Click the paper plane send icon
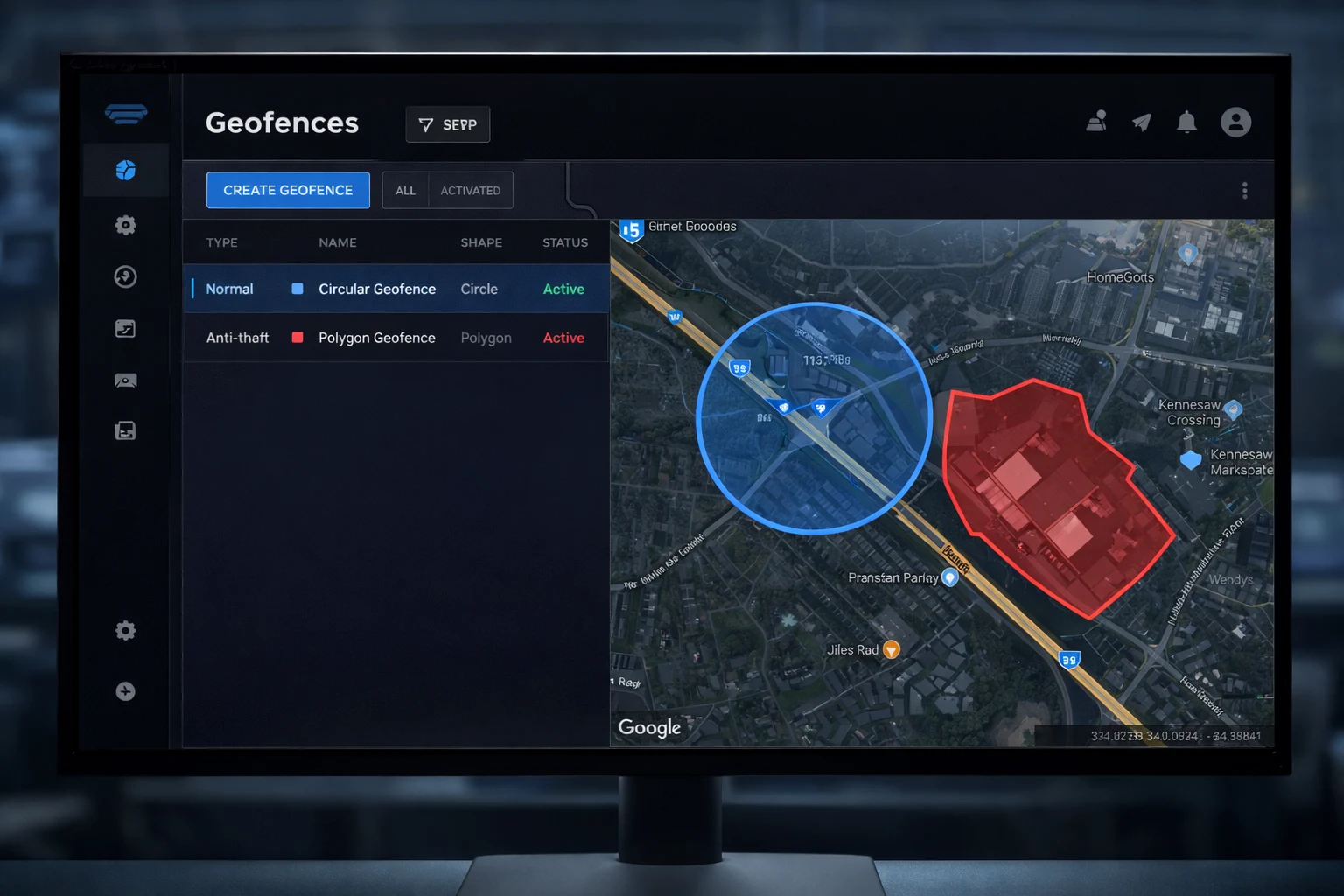This screenshot has width=1344, height=896. coord(1141,122)
